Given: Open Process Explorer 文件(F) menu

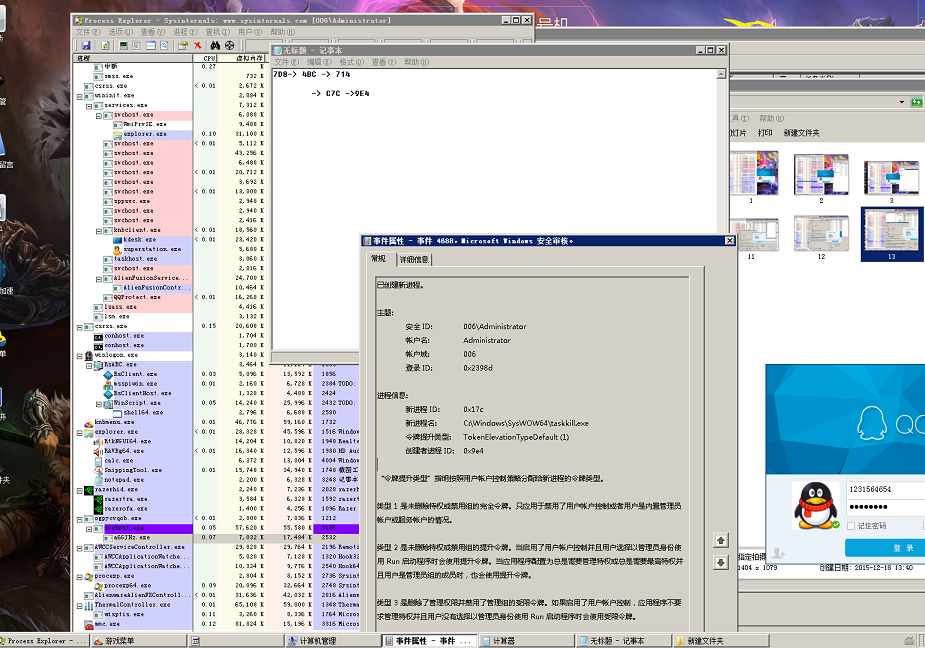Looking at the screenshot, I should pyautogui.click(x=87, y=32).
